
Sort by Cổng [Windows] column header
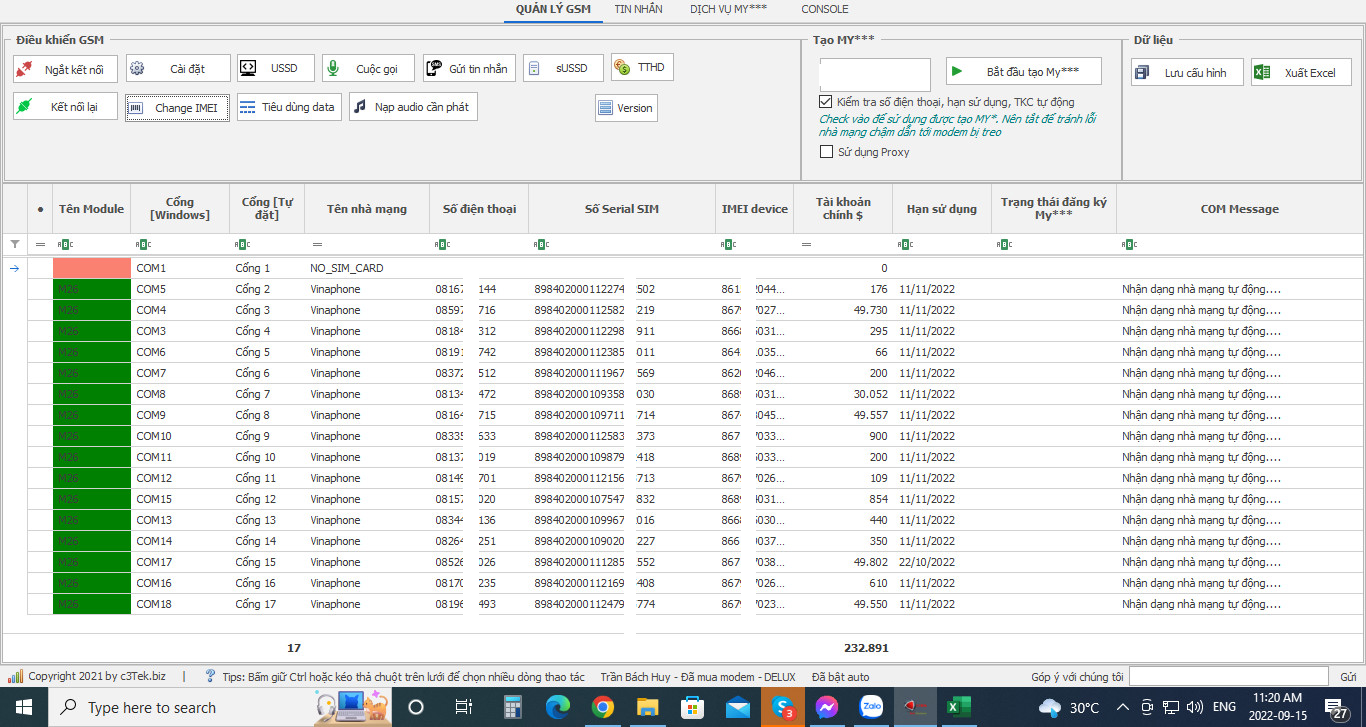pos(180,209)
